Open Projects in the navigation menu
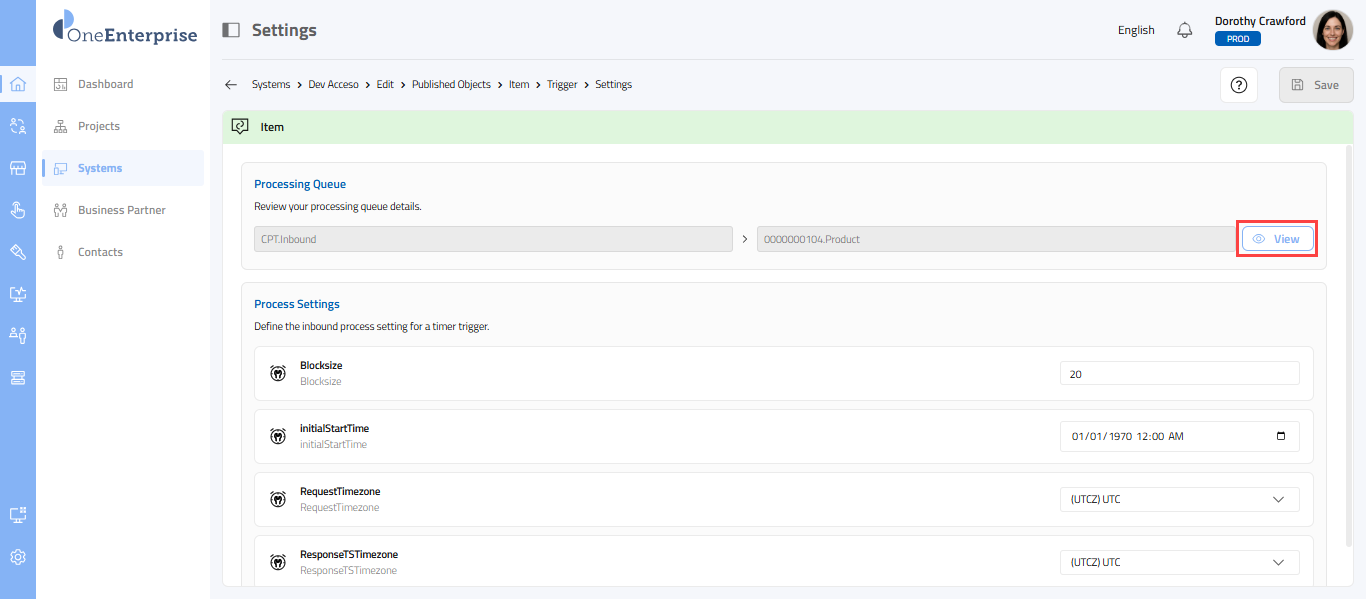The image size is (1366, 599). point(98,126)
